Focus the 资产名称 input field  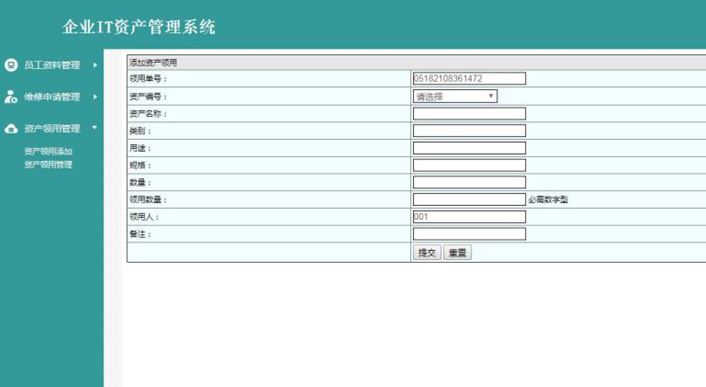pyautogui.click(x=469, y=113)
